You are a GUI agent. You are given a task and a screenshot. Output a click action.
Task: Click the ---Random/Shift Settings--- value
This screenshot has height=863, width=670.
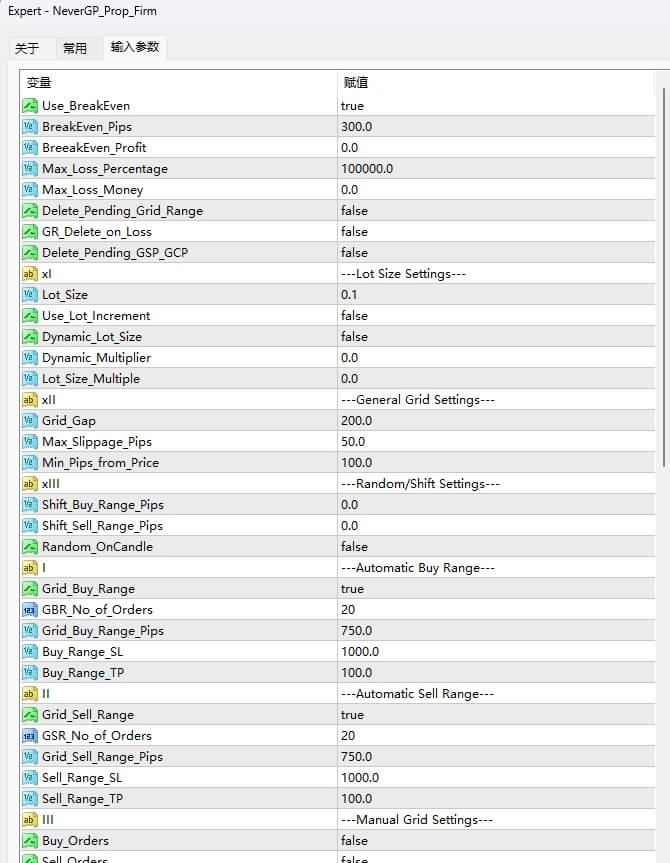(421, 484)
